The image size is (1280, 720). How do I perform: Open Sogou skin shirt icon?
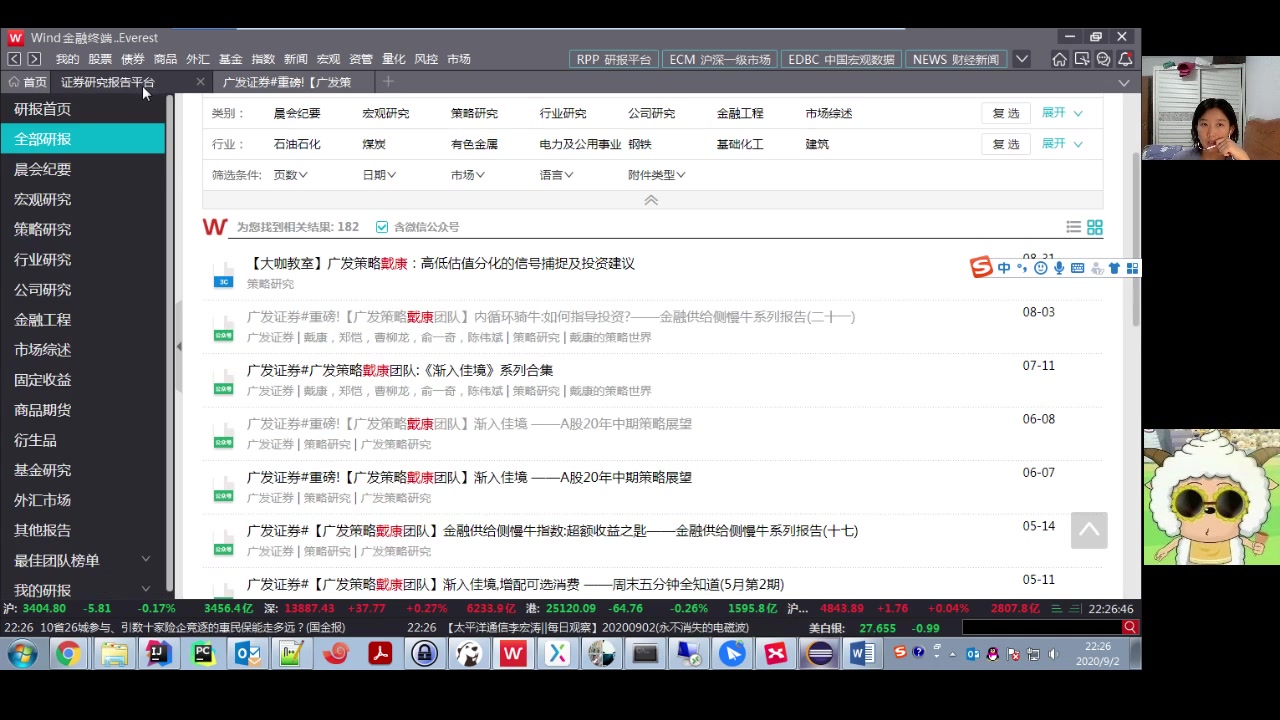1114,268
